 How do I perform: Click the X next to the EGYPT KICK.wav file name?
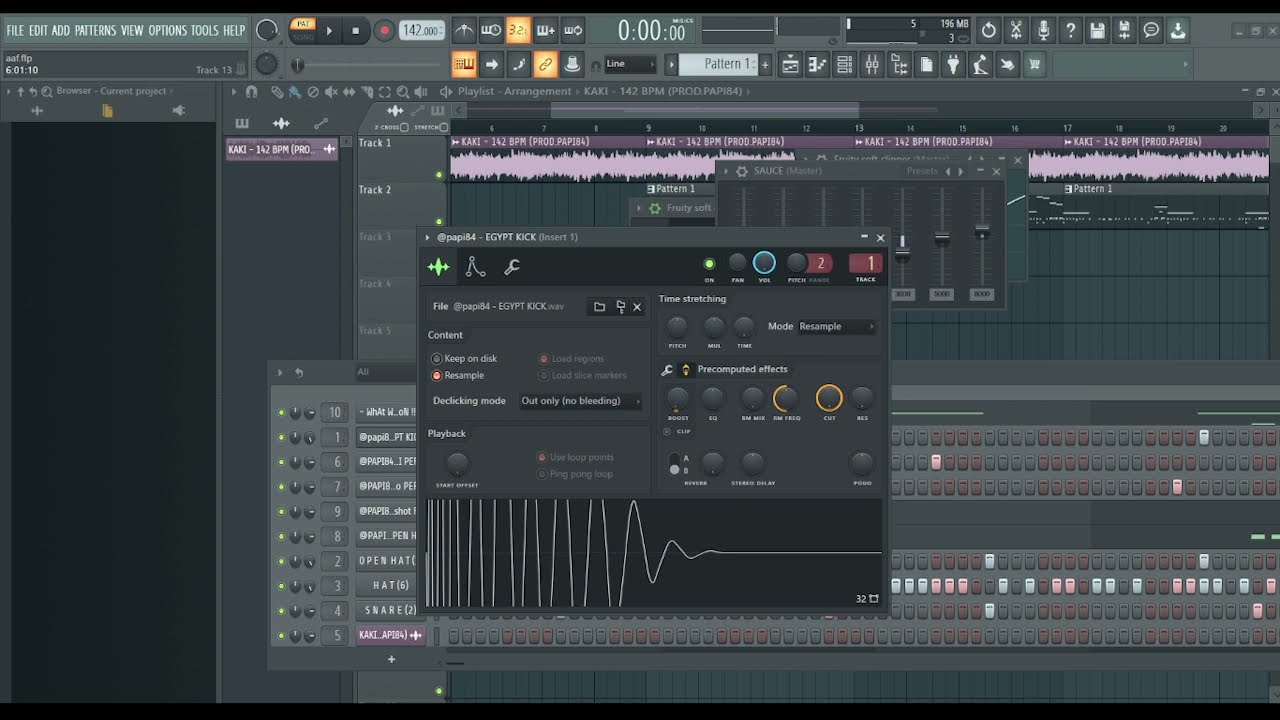click(637, 307)
